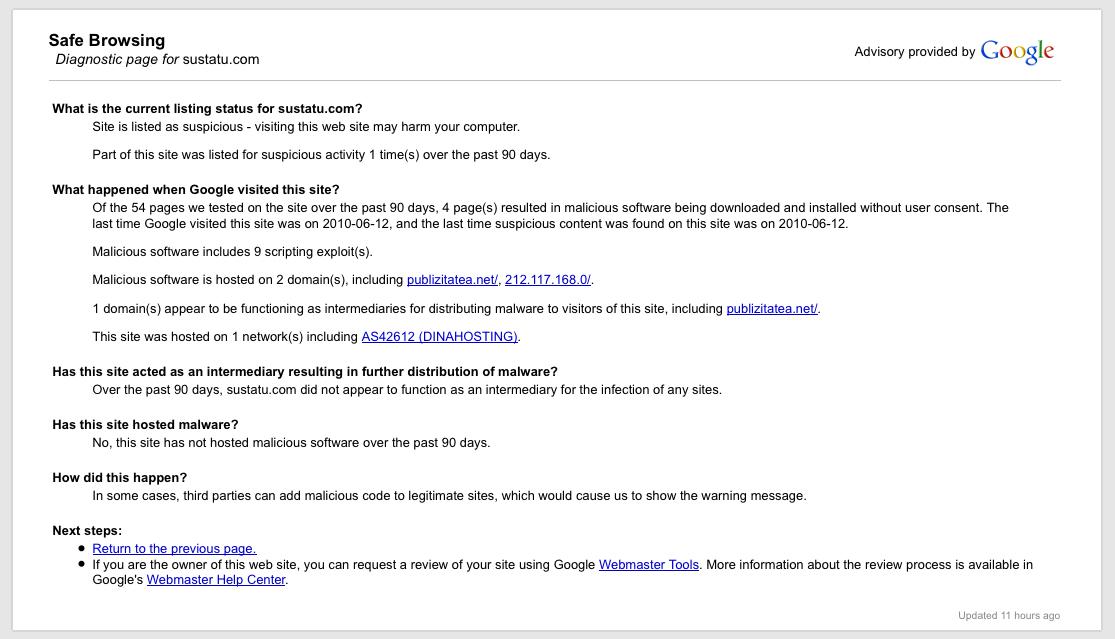Viewport: 1115px width, 639px height.
Task: Click 'What is the current listing status' heading
Action: tap(207, 109)
